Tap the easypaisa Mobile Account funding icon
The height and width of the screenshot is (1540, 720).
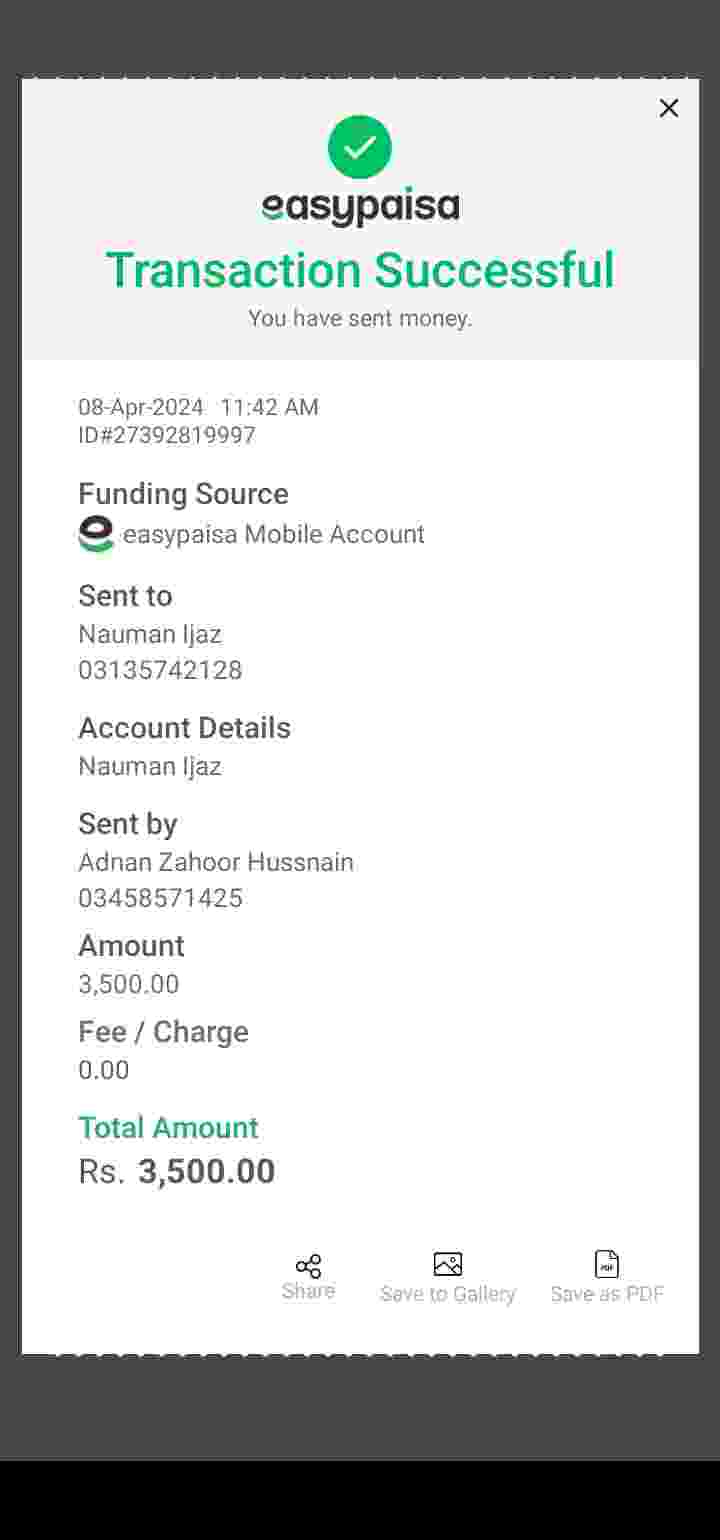pyautogui.click(x=96, y=534)
